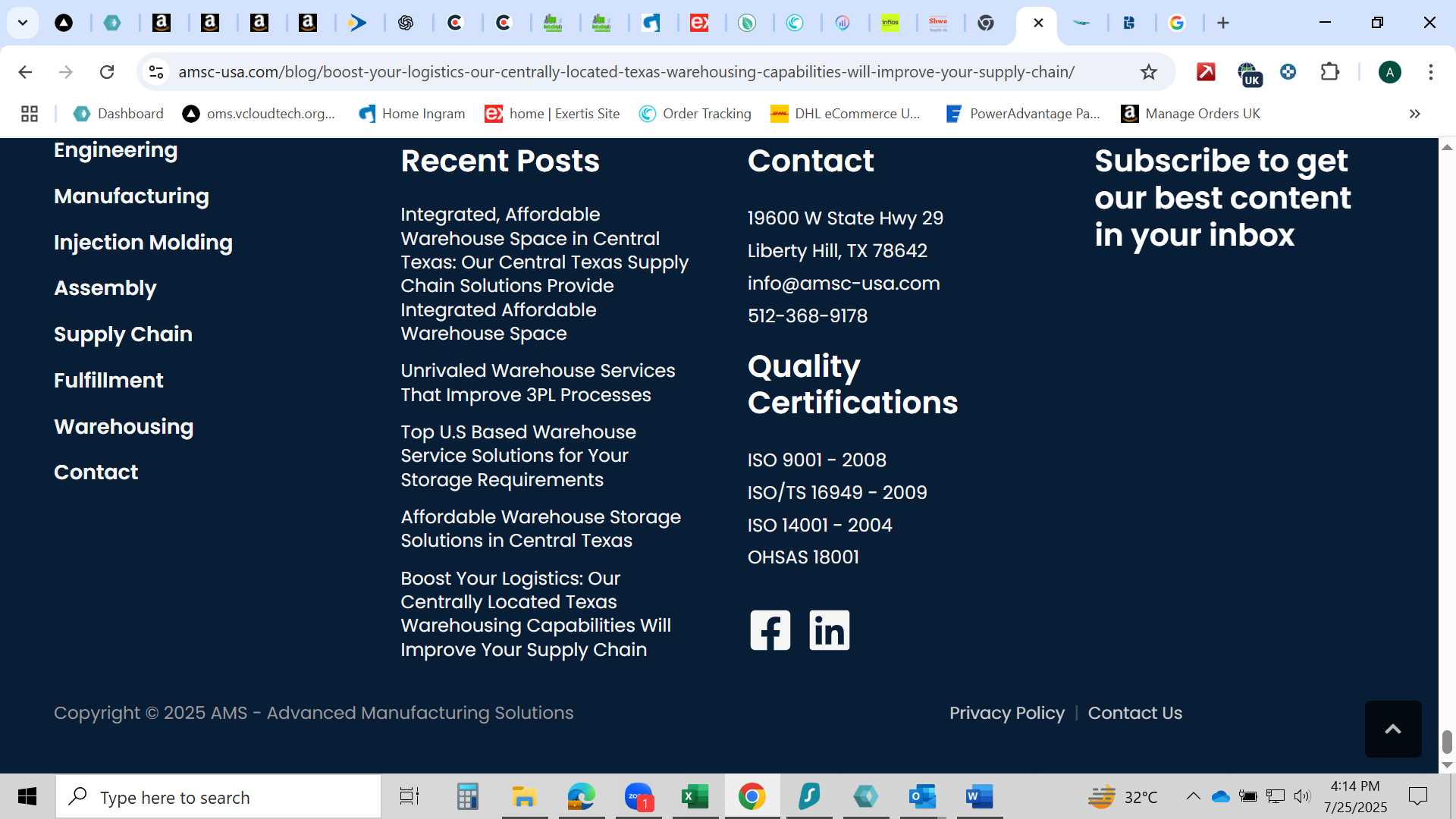The image size is (1456, 819).
Task: Open Outlook from the taskbar
Action: click(922, 796)
